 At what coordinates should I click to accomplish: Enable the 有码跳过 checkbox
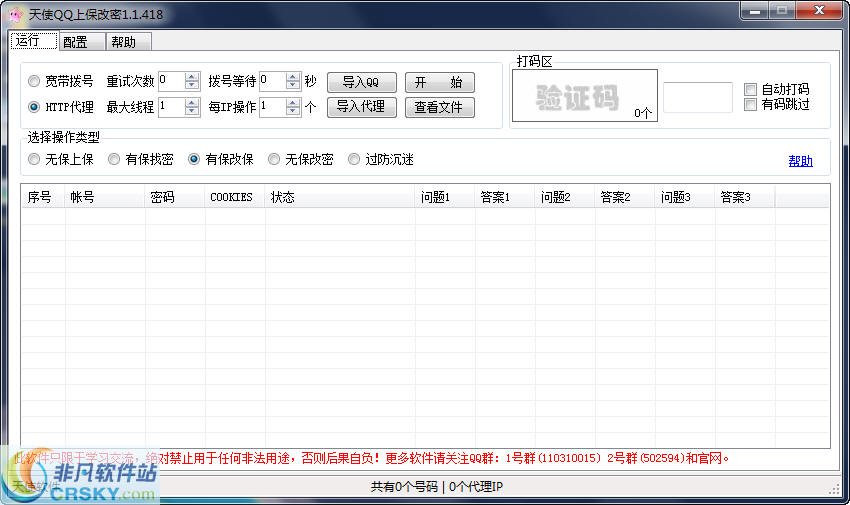(777, 104)
